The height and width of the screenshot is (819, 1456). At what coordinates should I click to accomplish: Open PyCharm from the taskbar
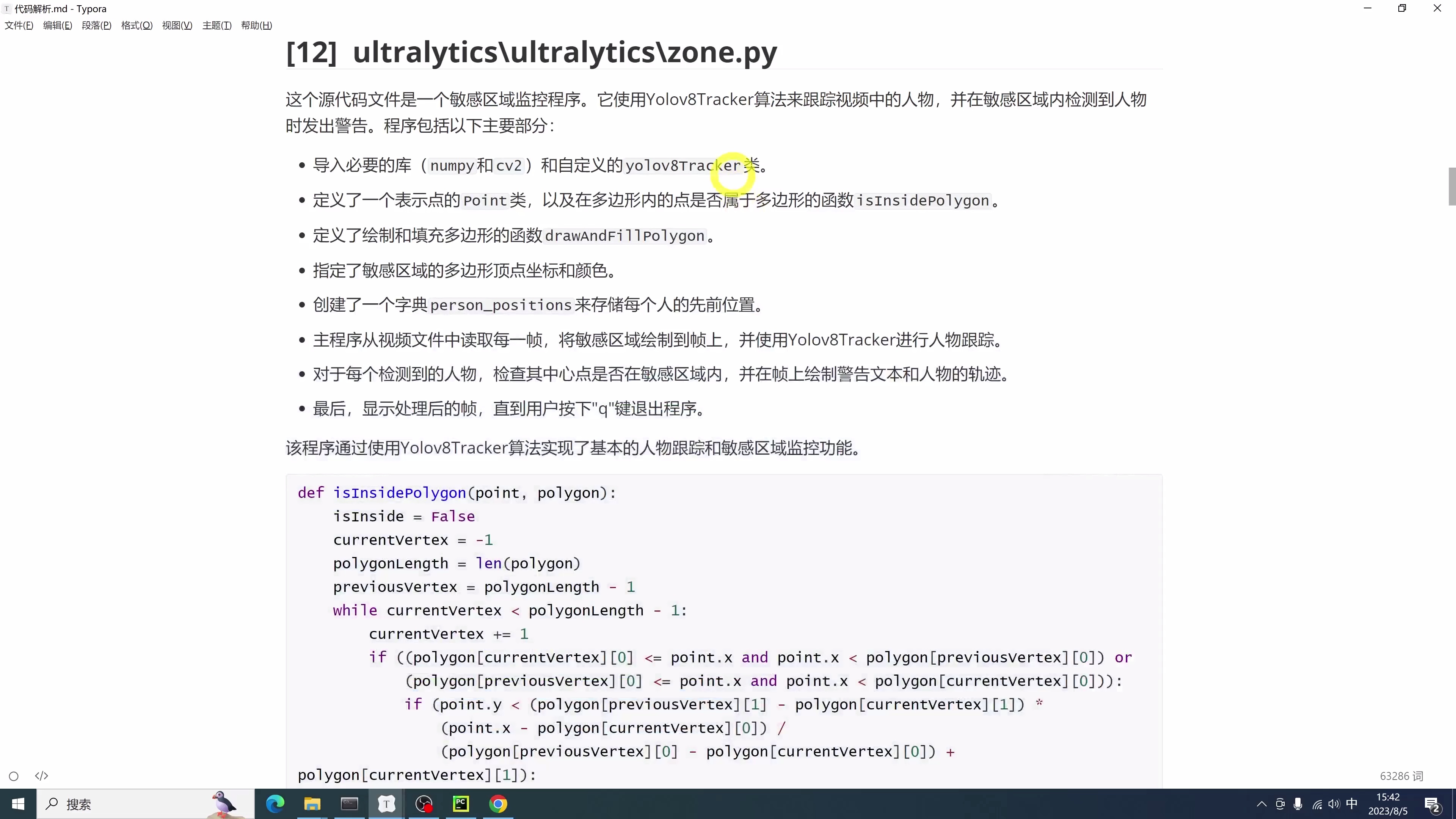pyautogui.click(x=461, y=804)
